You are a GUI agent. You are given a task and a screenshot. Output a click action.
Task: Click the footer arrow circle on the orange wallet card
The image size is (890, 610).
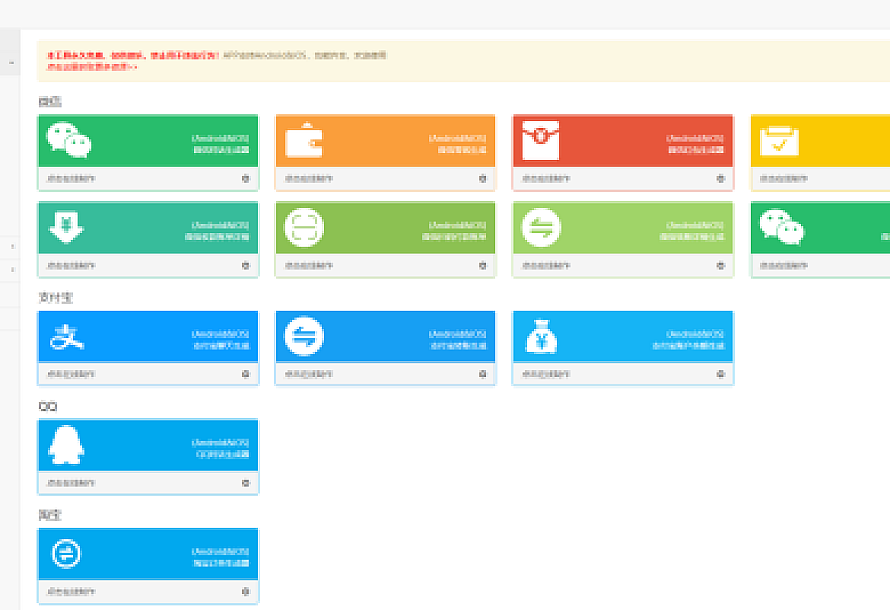pos(483,179)
